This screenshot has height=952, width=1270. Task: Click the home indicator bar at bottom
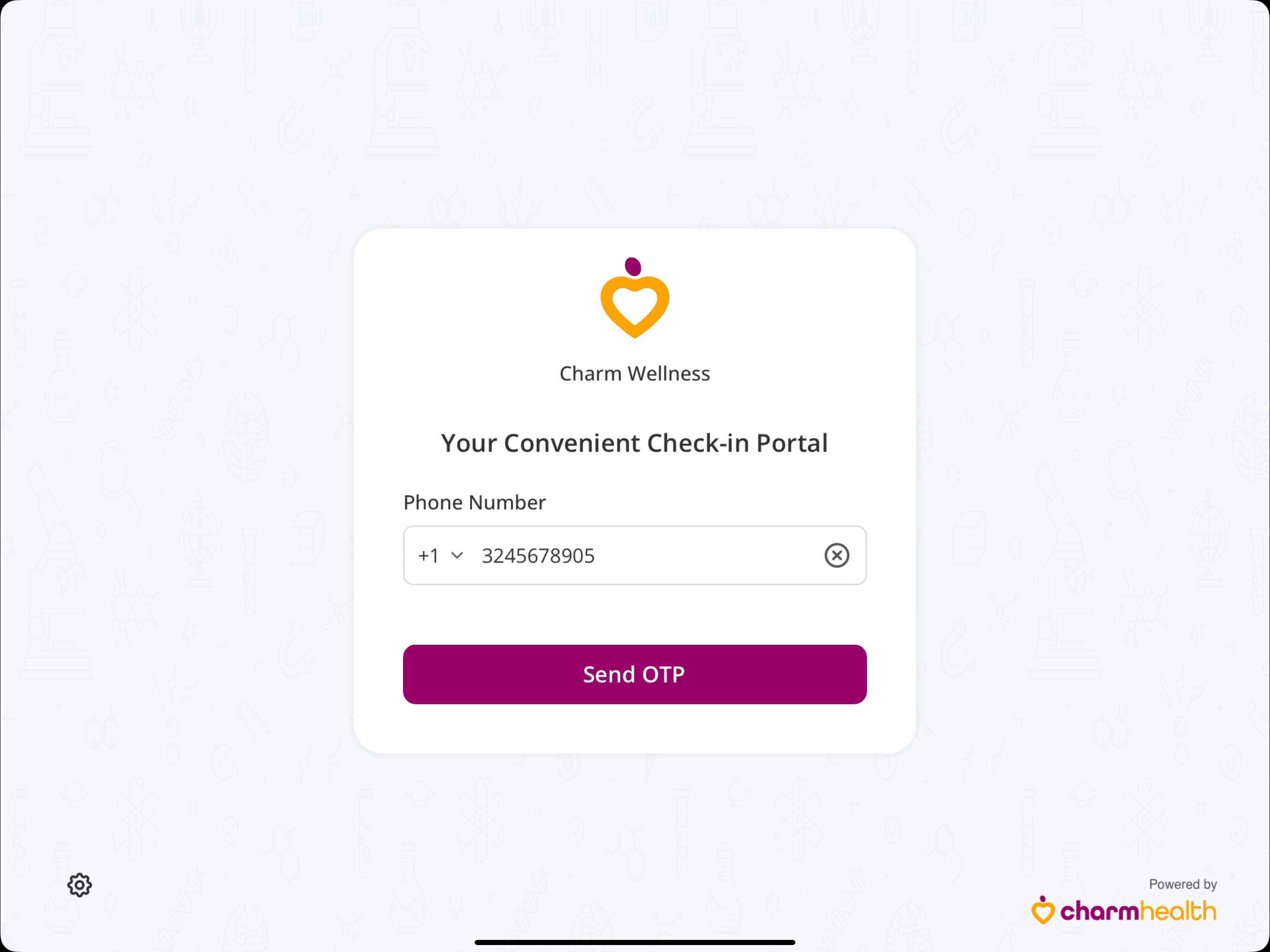[635, 943]
